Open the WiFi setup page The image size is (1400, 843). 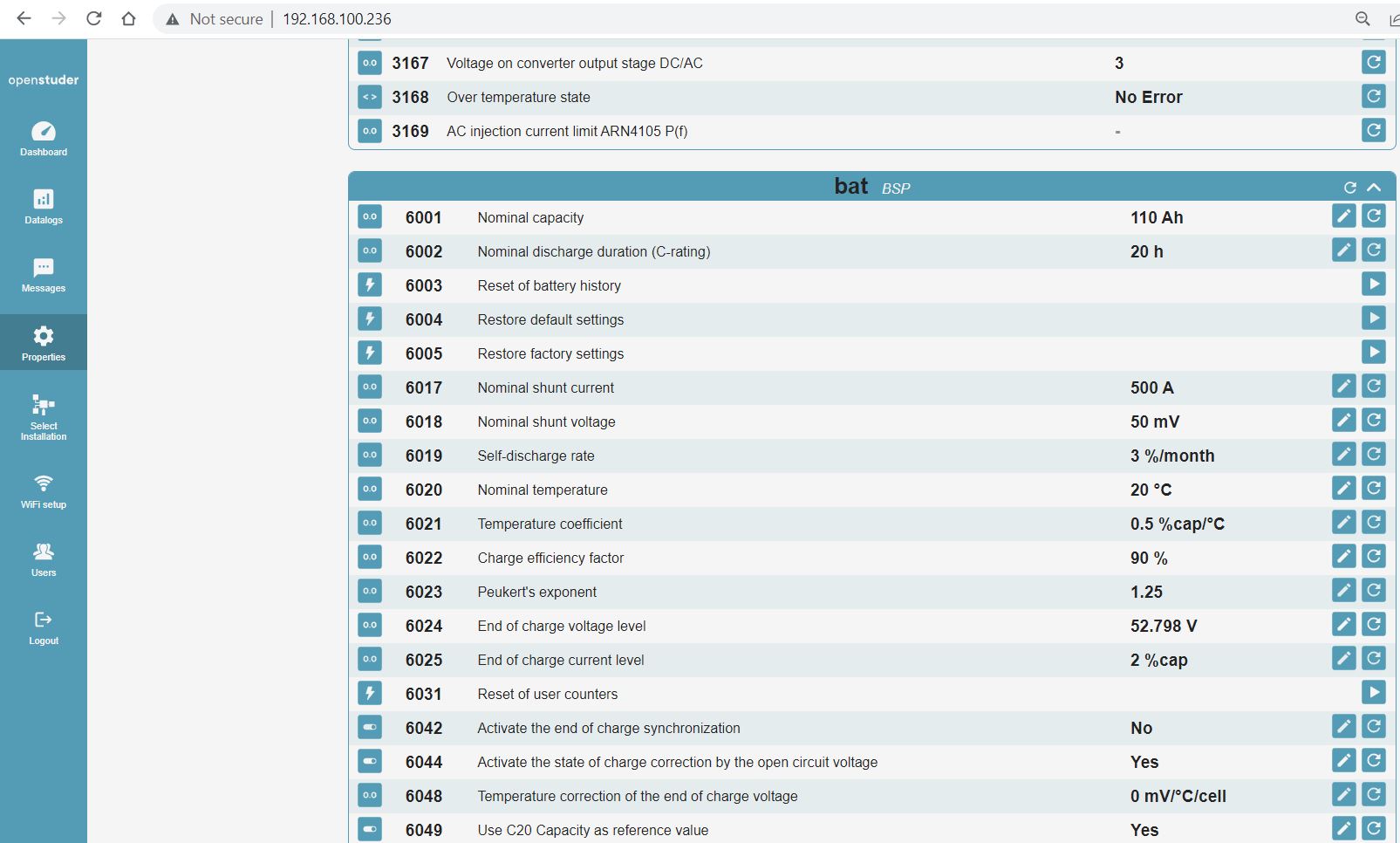(x=44, y=491)
